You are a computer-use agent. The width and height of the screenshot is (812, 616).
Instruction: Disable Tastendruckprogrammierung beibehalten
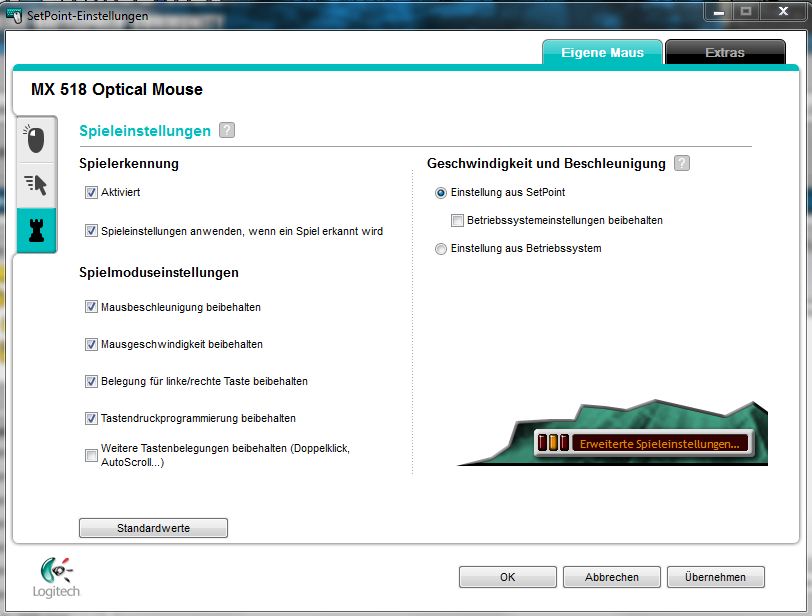91,418
